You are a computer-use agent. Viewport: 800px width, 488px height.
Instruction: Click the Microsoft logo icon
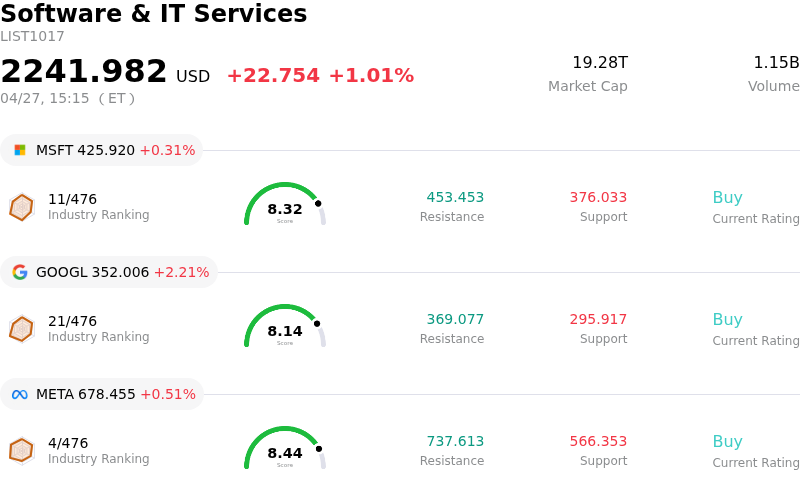click(20, 150)
